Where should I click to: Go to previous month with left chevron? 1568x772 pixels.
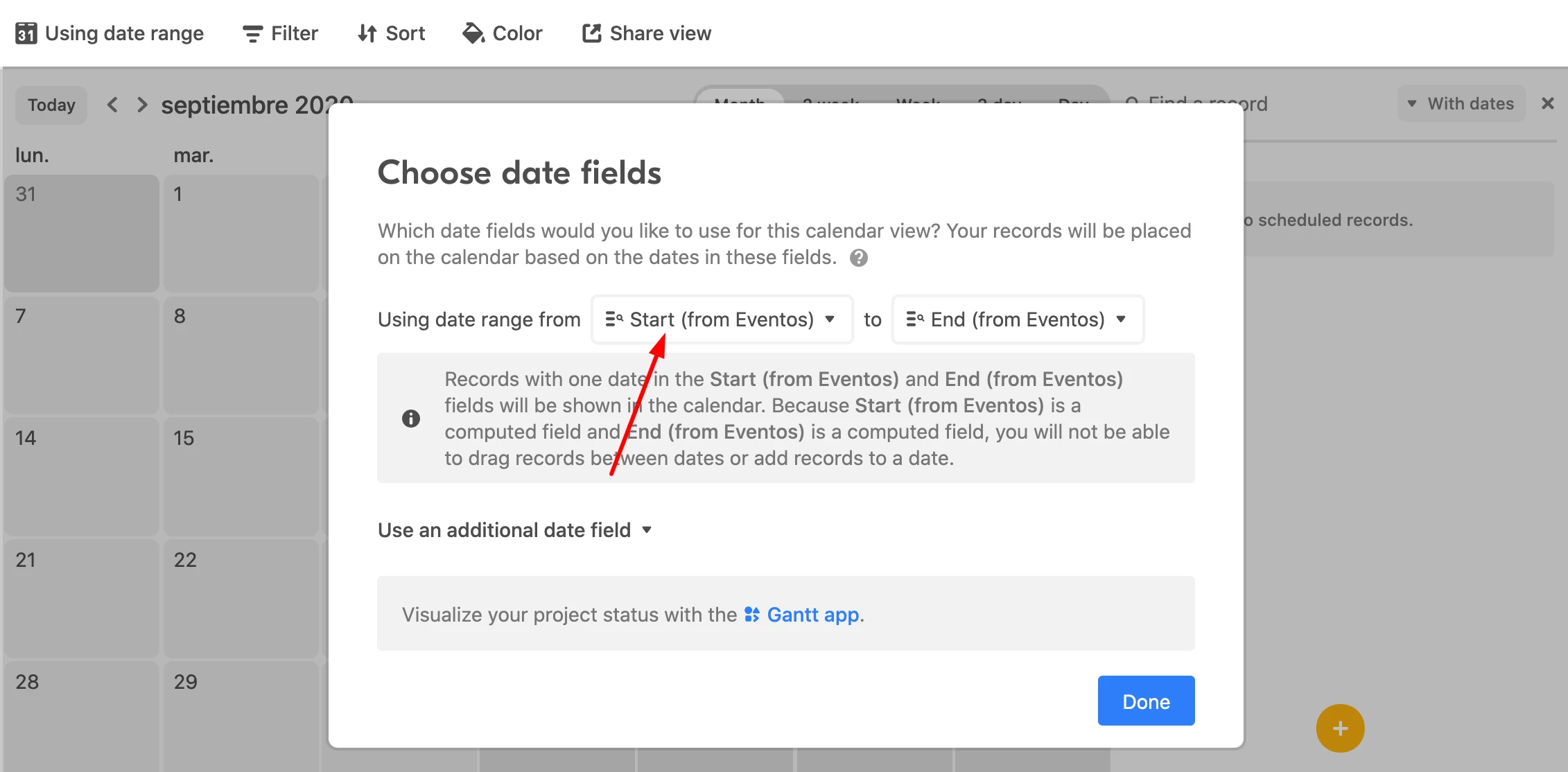pos(112,105)
